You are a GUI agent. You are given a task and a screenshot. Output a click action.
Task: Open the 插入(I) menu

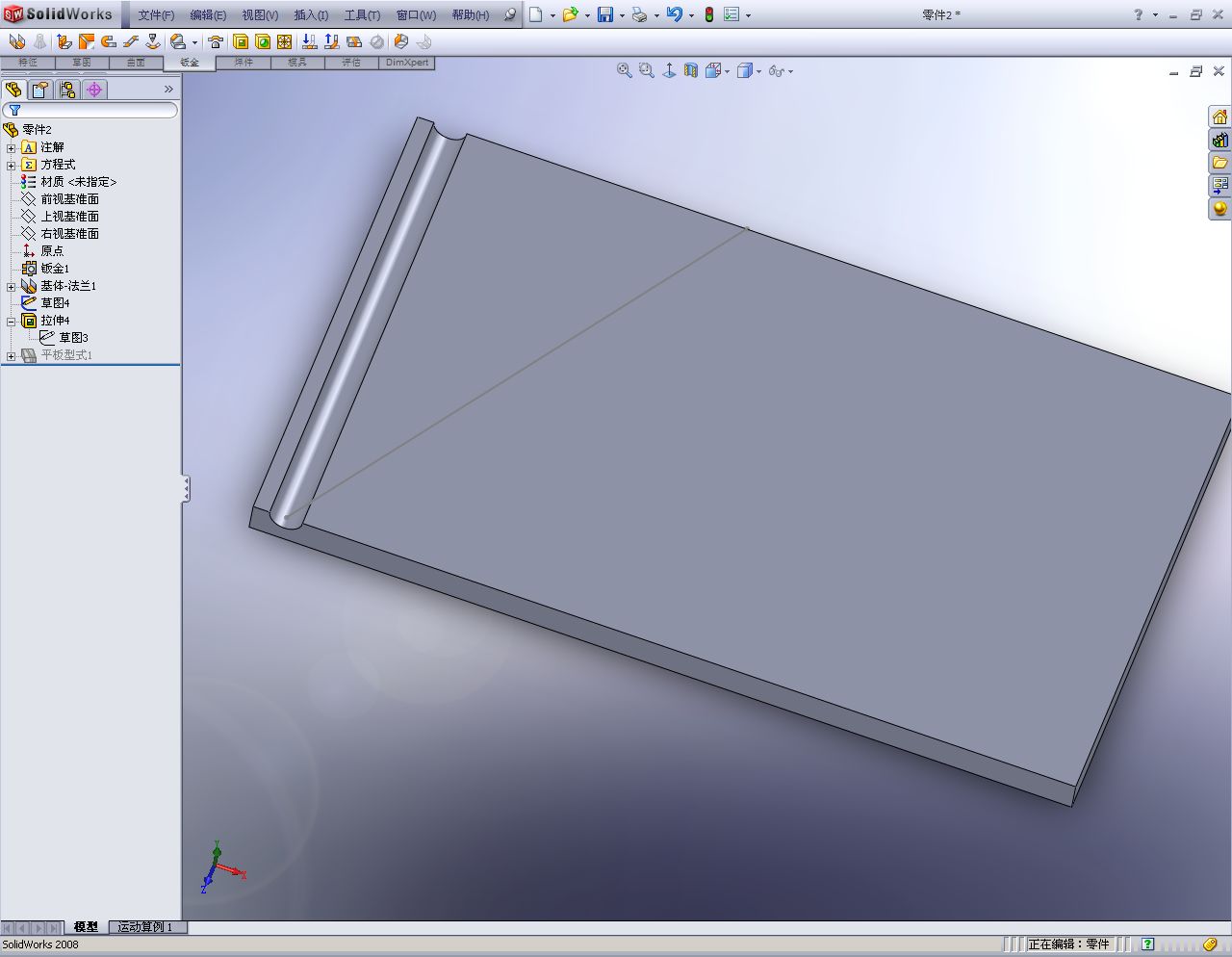(311, 14)
